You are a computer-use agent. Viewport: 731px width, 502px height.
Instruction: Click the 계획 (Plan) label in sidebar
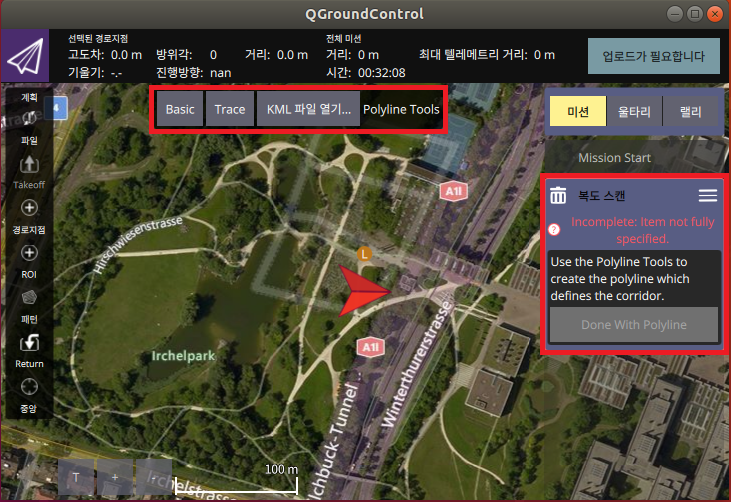(x=29, y=97)
